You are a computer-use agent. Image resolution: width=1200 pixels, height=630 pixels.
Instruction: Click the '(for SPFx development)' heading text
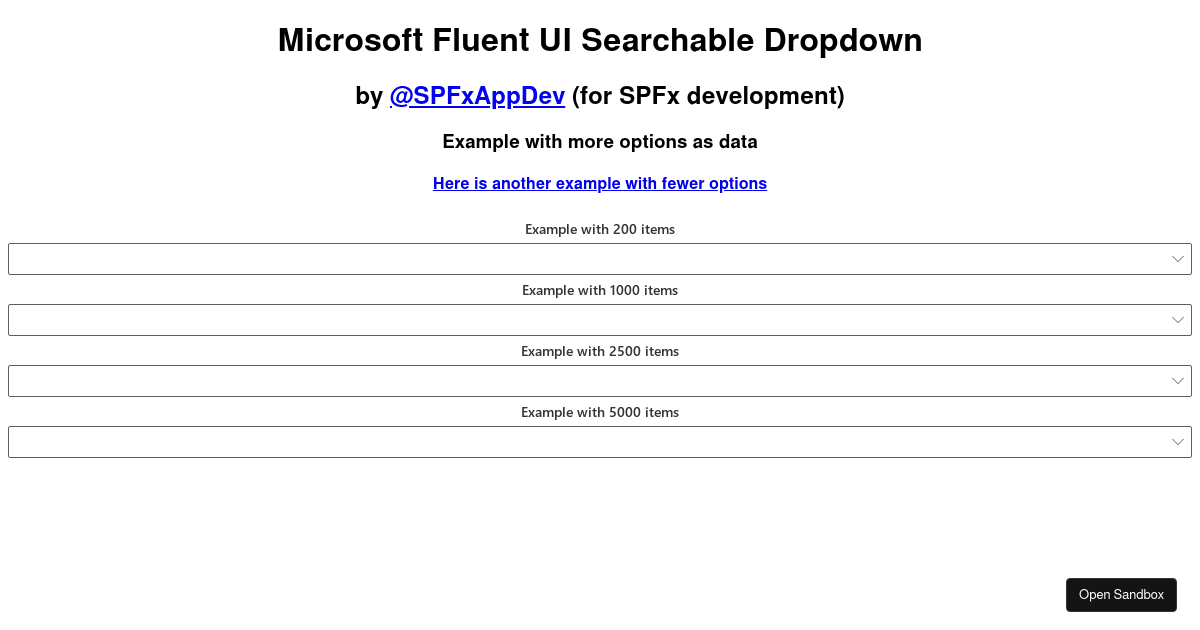coord(708,96)
